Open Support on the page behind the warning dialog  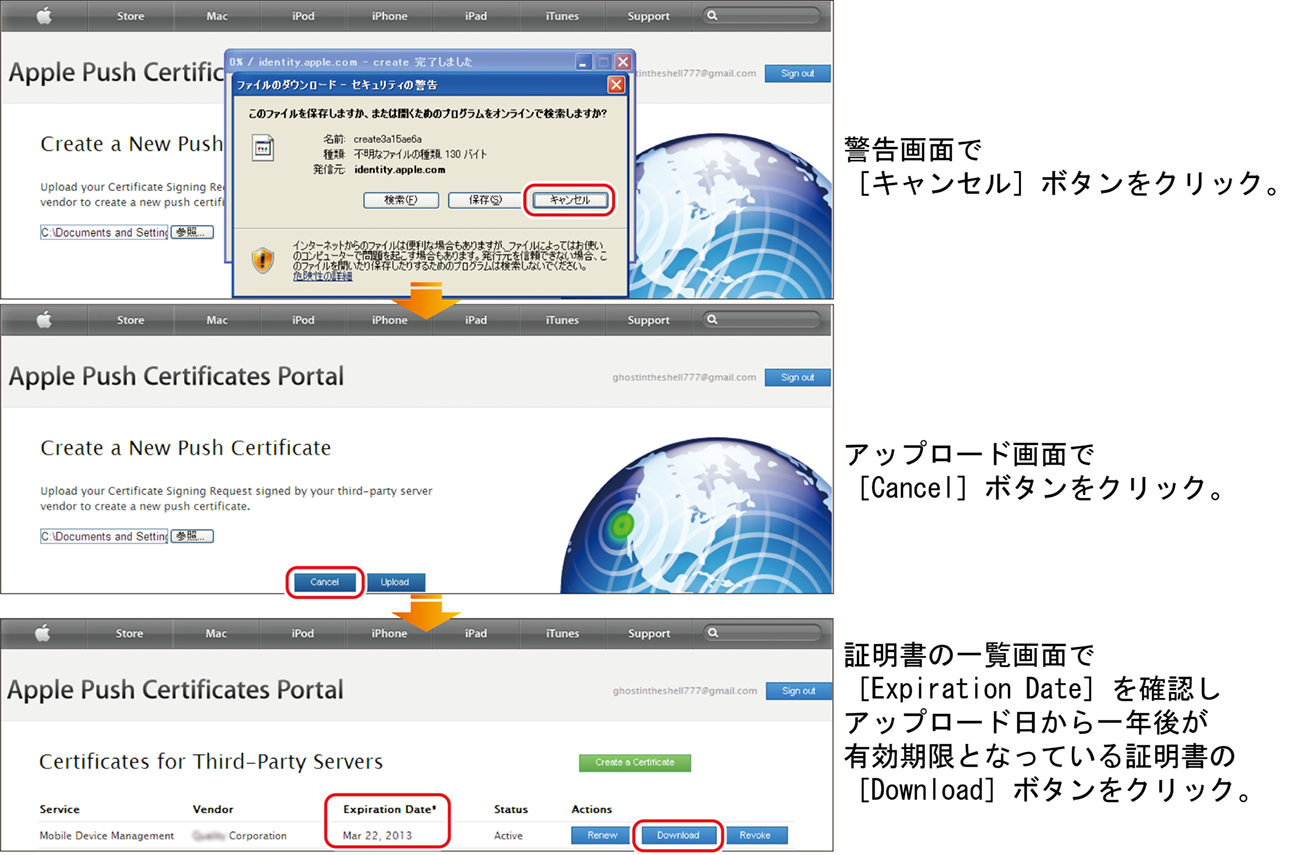click(x=649, y=16)
